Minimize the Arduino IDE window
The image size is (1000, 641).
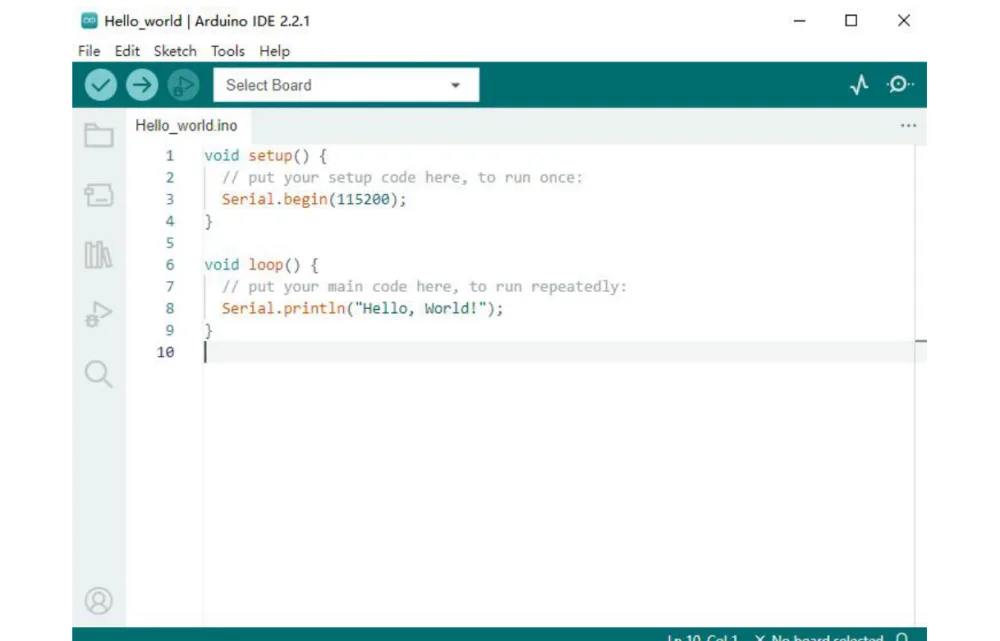pos(799,21)
